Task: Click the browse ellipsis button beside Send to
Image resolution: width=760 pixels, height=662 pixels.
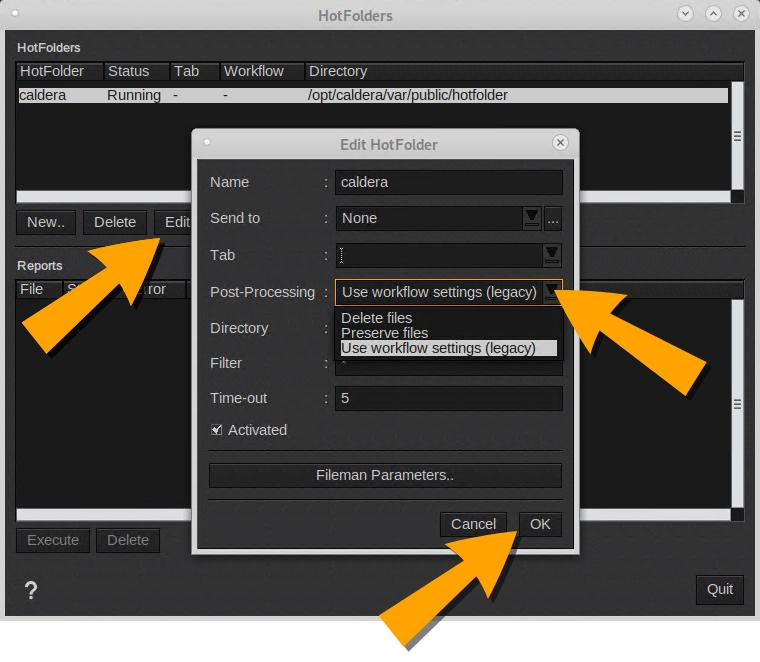Action: point(553,218)
